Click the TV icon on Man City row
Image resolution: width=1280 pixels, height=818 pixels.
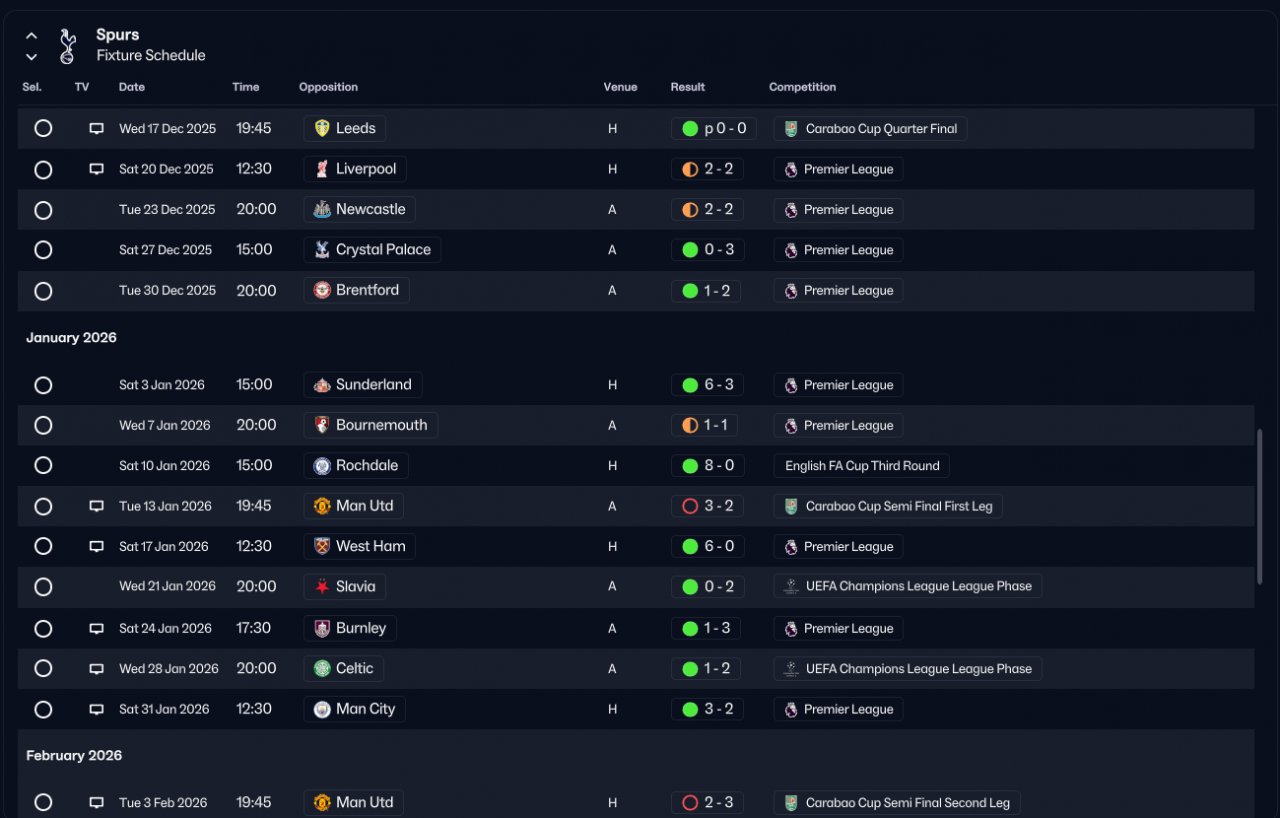[96, 710]
